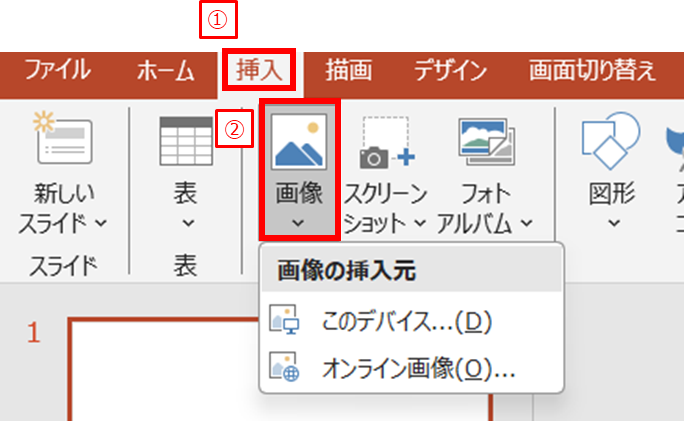Expand the フォトアルバム dropdown arrow
This screenshot has width=684, height=421.
[525, 222]
